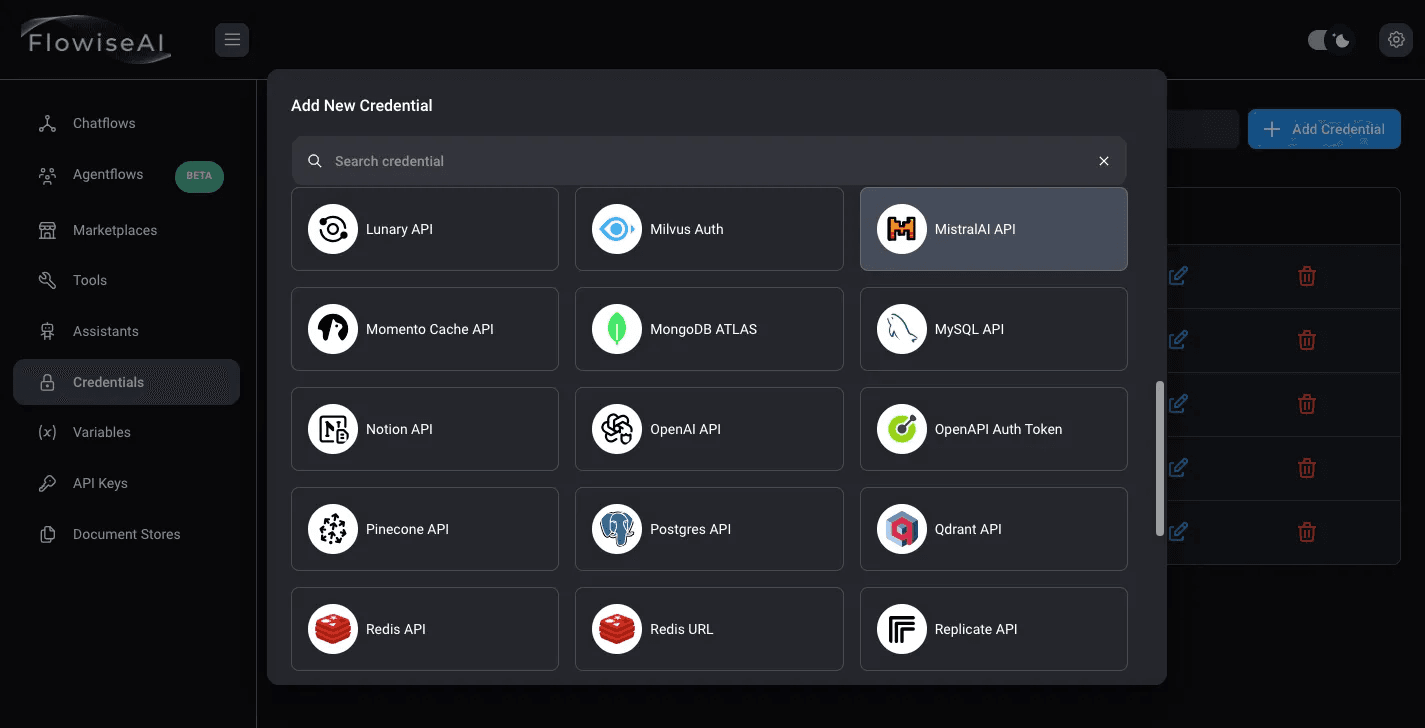
Task: Choose the Replicate API icon
Action: pos(901,629)
